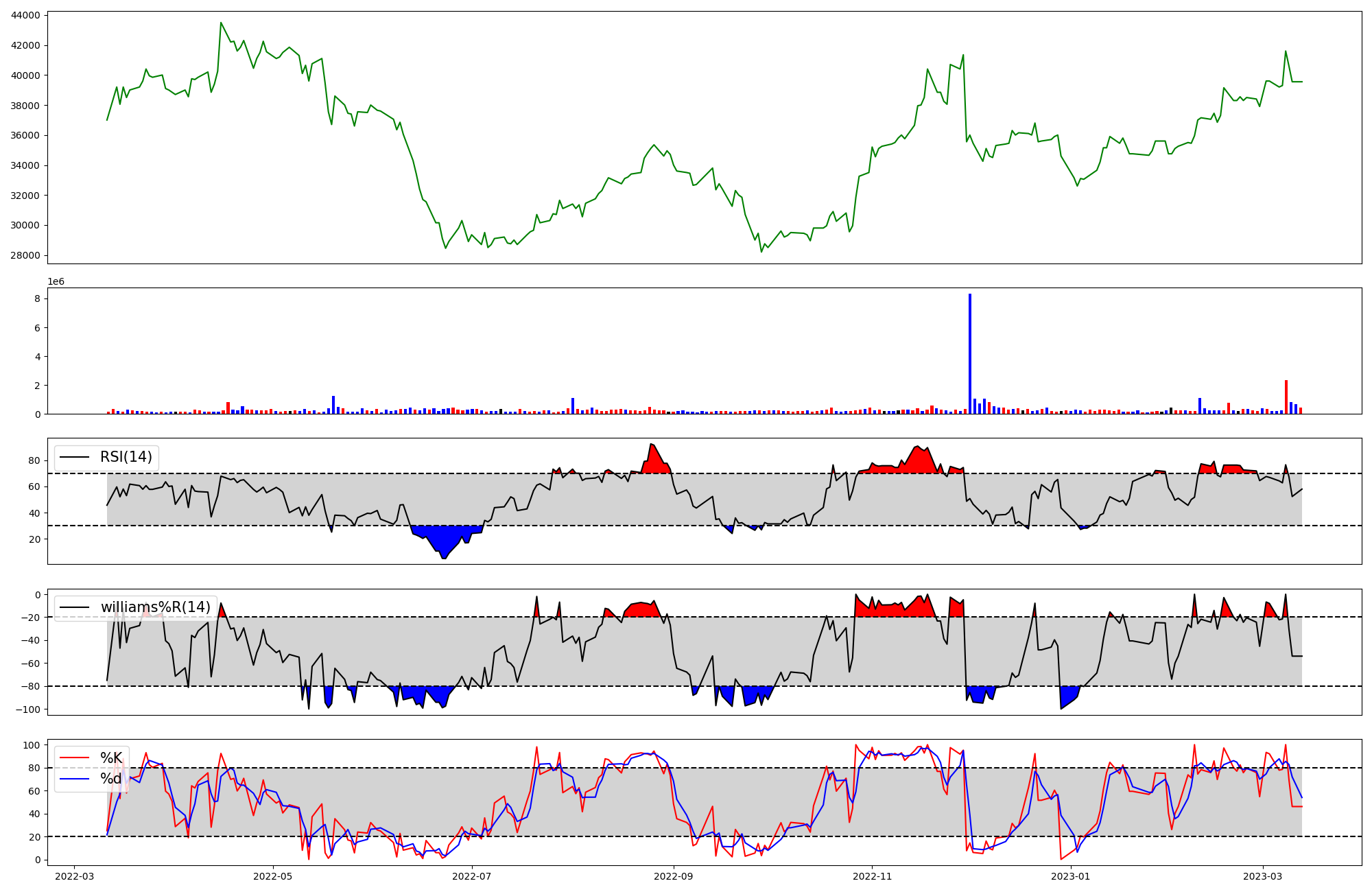Click the blue %d legend line sample
The width and height of the screenshot is (1372, 892).
coord(75,779)
